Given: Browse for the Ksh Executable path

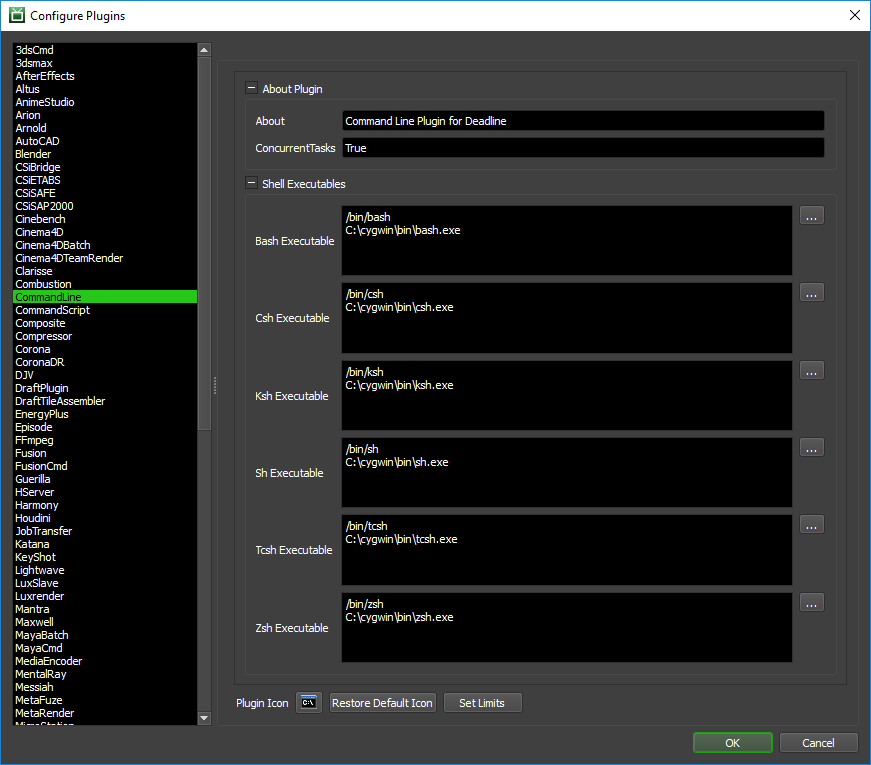Looking at the screenshot, I should coord(812,371).
